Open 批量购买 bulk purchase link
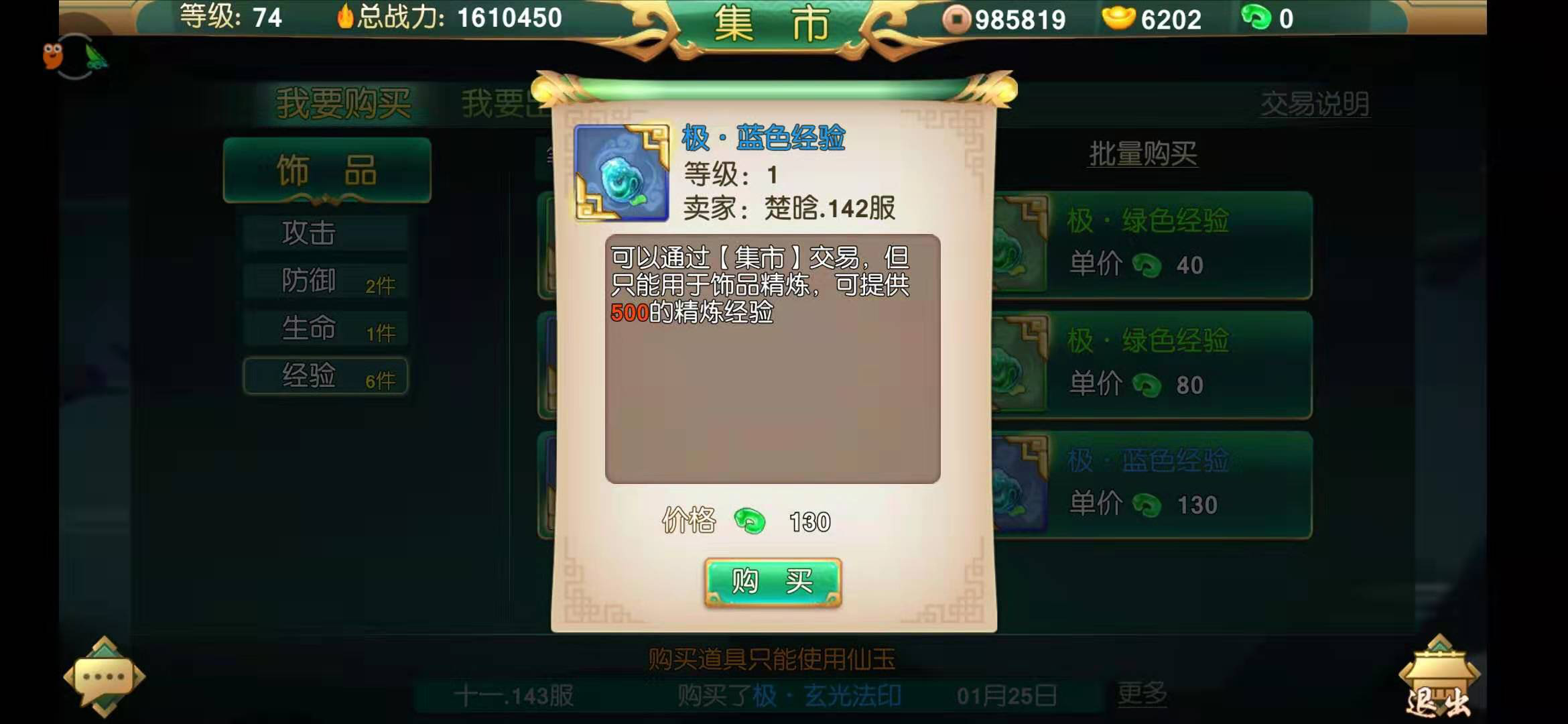 pos(1142,154)
